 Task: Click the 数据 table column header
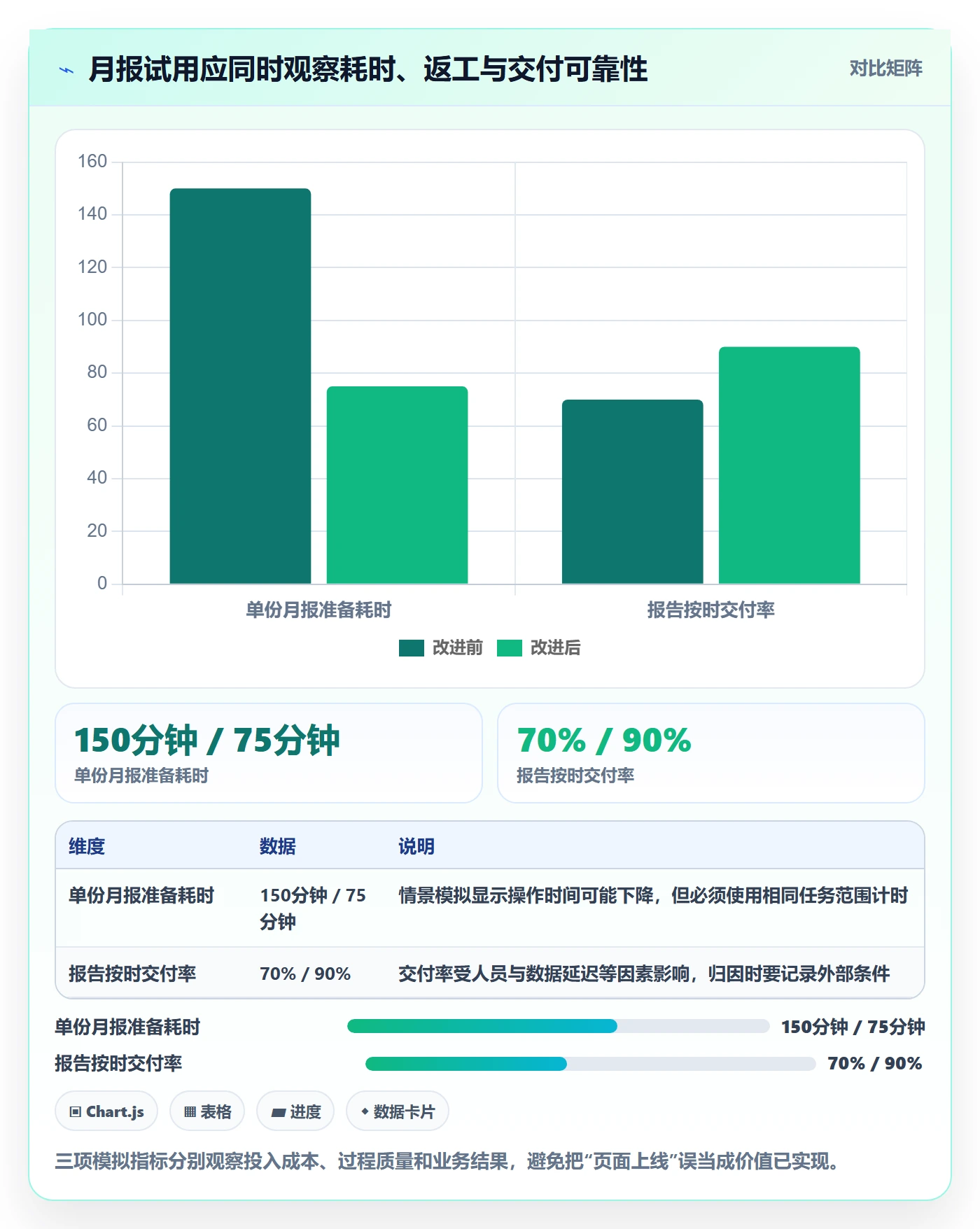278,847
